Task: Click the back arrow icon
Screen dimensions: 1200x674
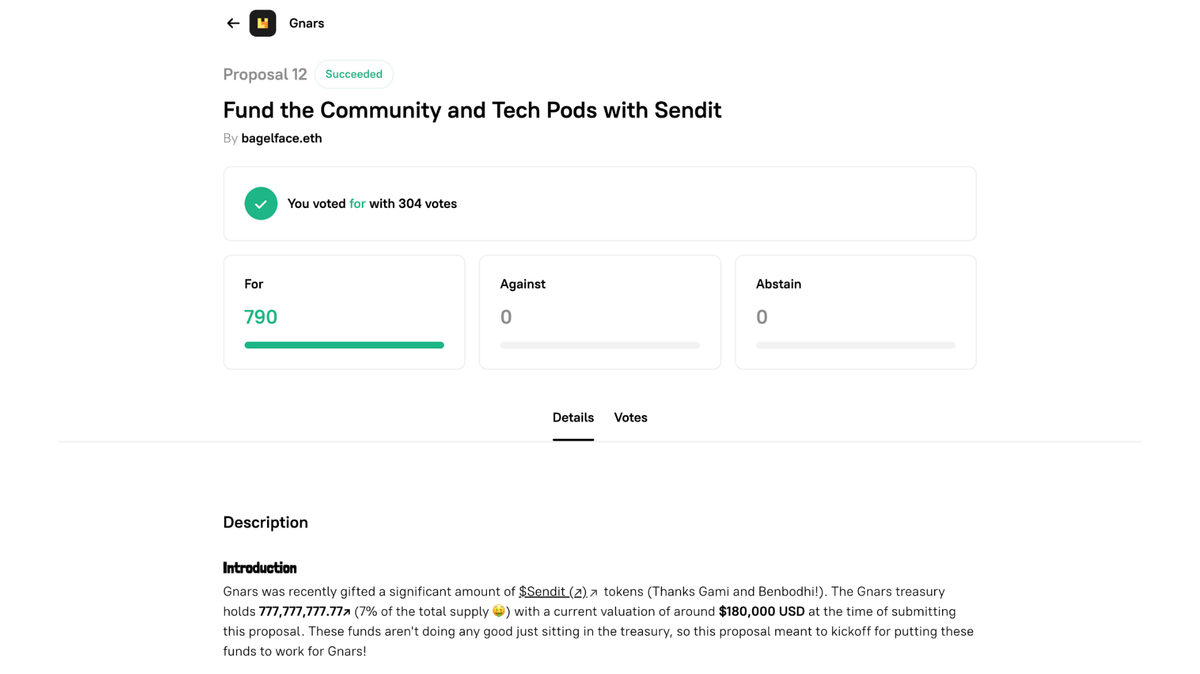Action: pyautogui.click(x=233, y=23)
